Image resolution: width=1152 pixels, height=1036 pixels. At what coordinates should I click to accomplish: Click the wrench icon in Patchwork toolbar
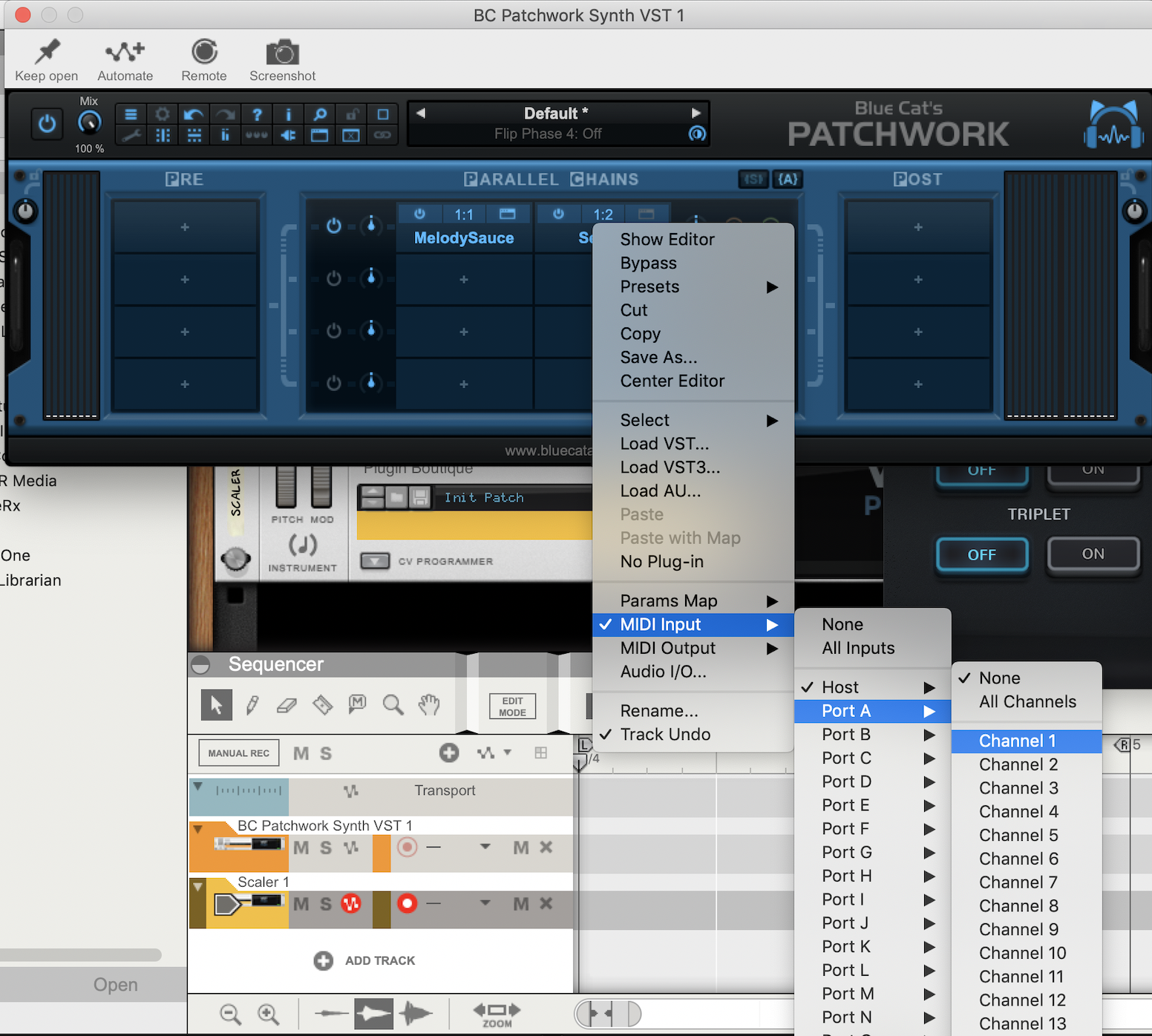[x=131, y=135]
